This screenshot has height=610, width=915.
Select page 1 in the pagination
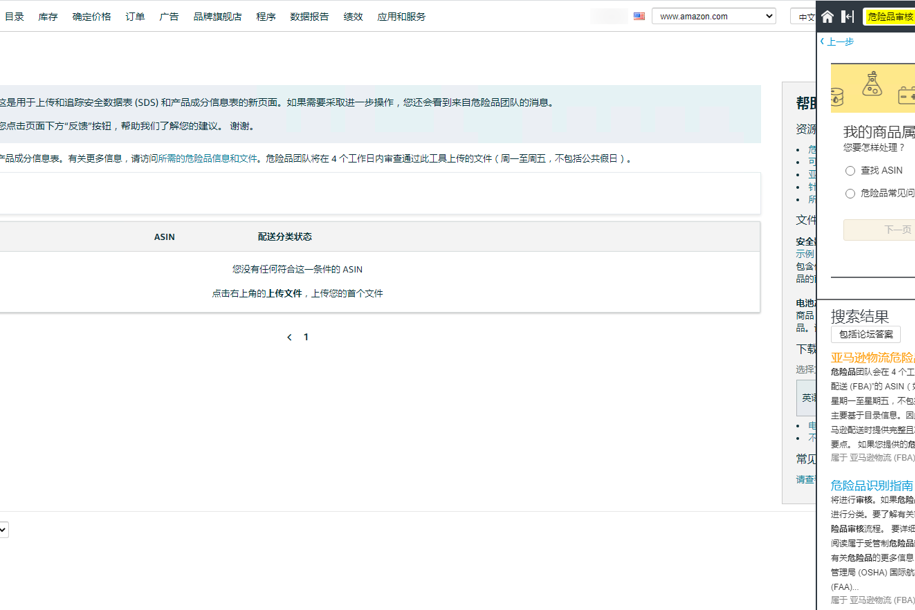pos(306,337)
